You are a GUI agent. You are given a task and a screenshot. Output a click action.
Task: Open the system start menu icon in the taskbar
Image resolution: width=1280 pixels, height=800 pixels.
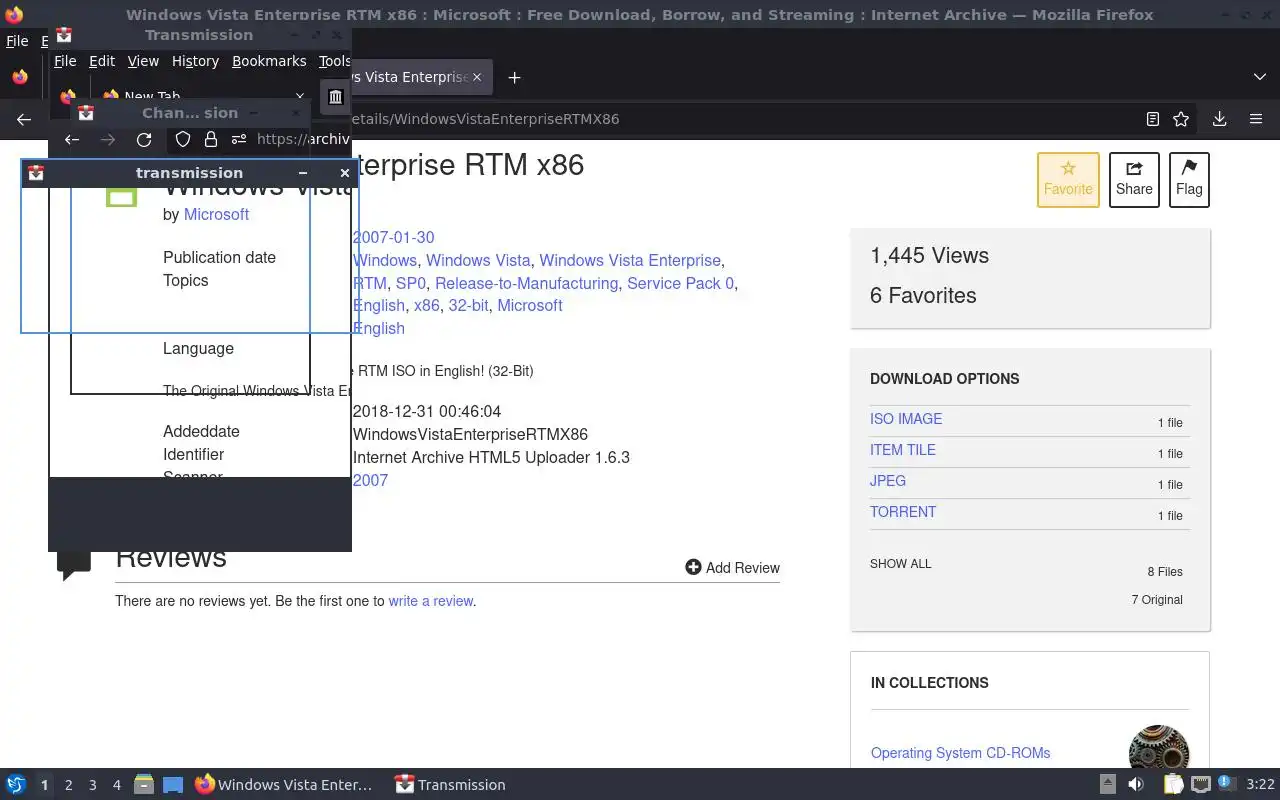pos(15,785)
